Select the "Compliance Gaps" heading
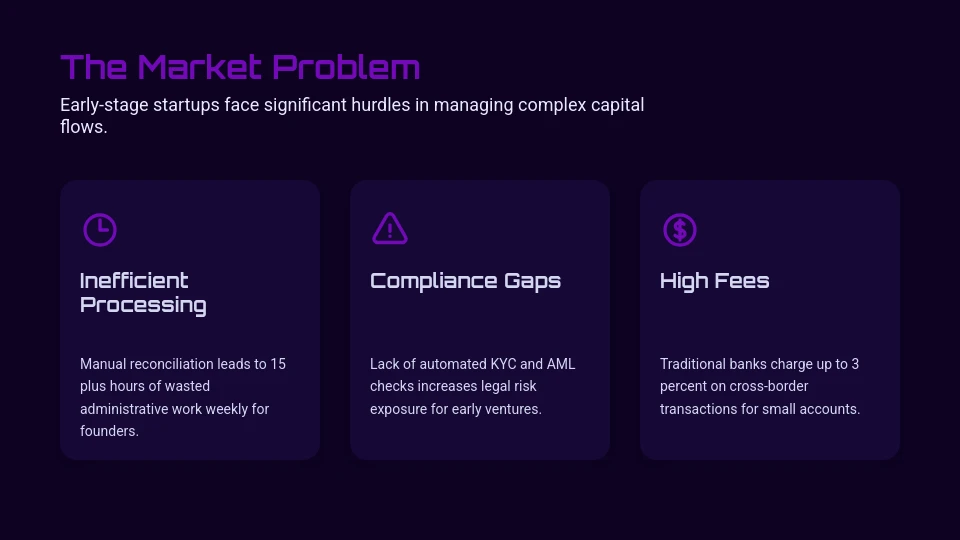This screenshot has width=960, height=540. pyautogui.click(x=465, y=281)
